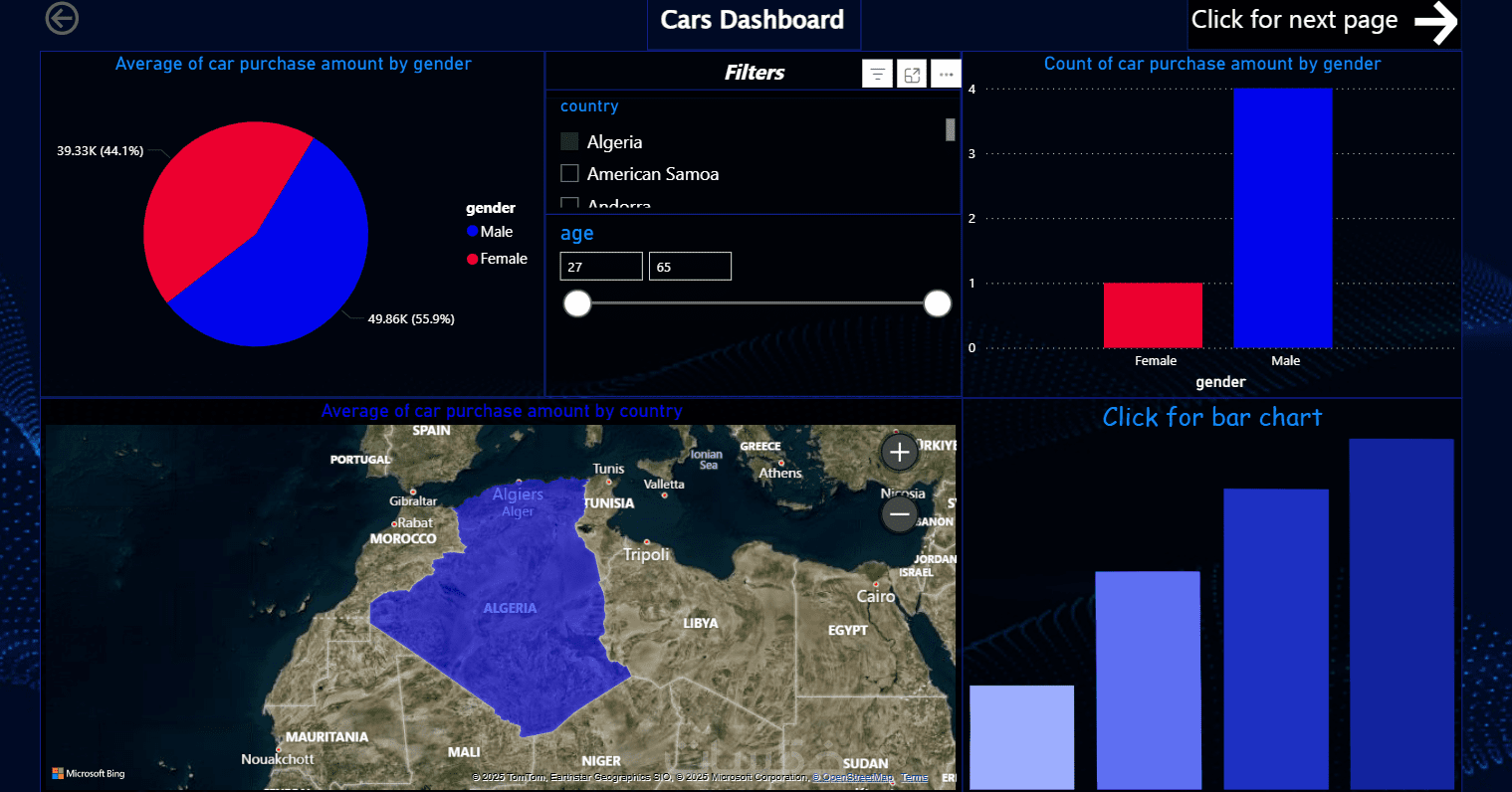The height and width of the screenshot is (792, 1512).
Task: Click the 49.86K (55.9%) pie label
Action: pyautogui.click(x=411, y=319)
